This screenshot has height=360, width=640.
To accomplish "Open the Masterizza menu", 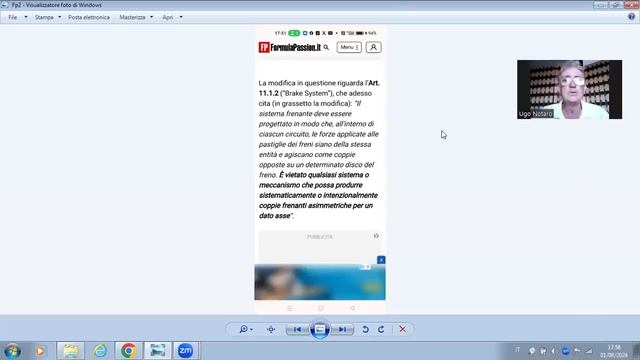I will tap(132, 17).
